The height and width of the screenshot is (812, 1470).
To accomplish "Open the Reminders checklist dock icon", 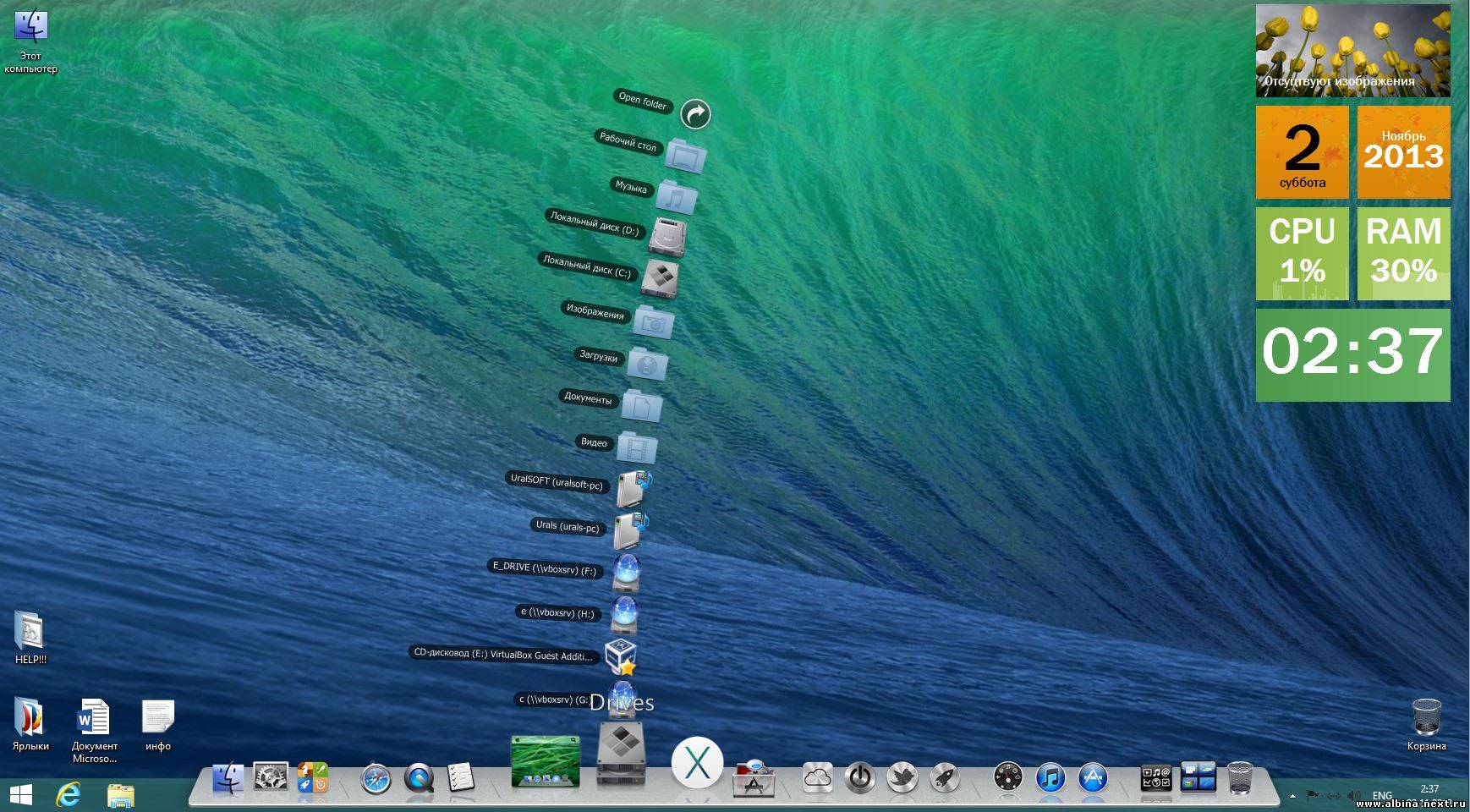I will pyautogui.click(x=460, y=778).
